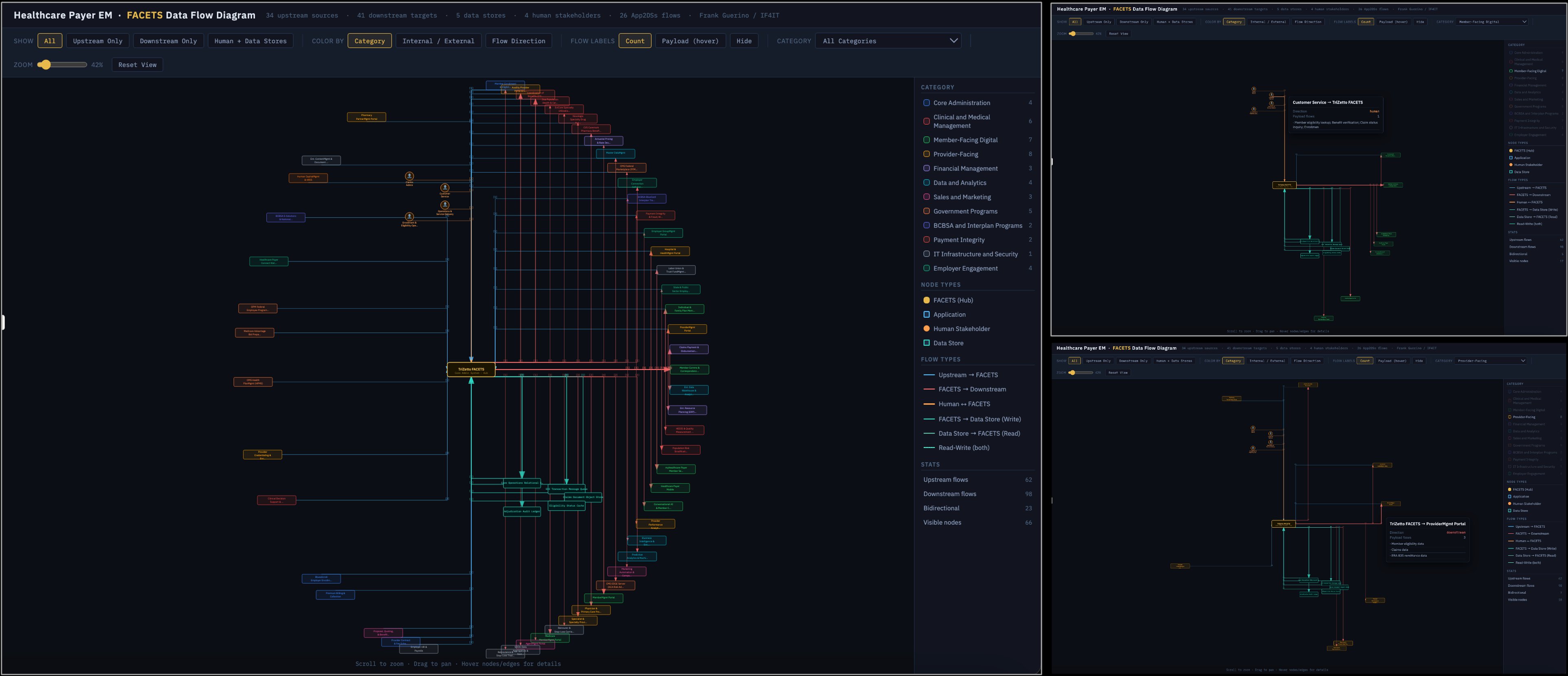Click Human Stakeholder legend icon in large window

click(927, 329)
